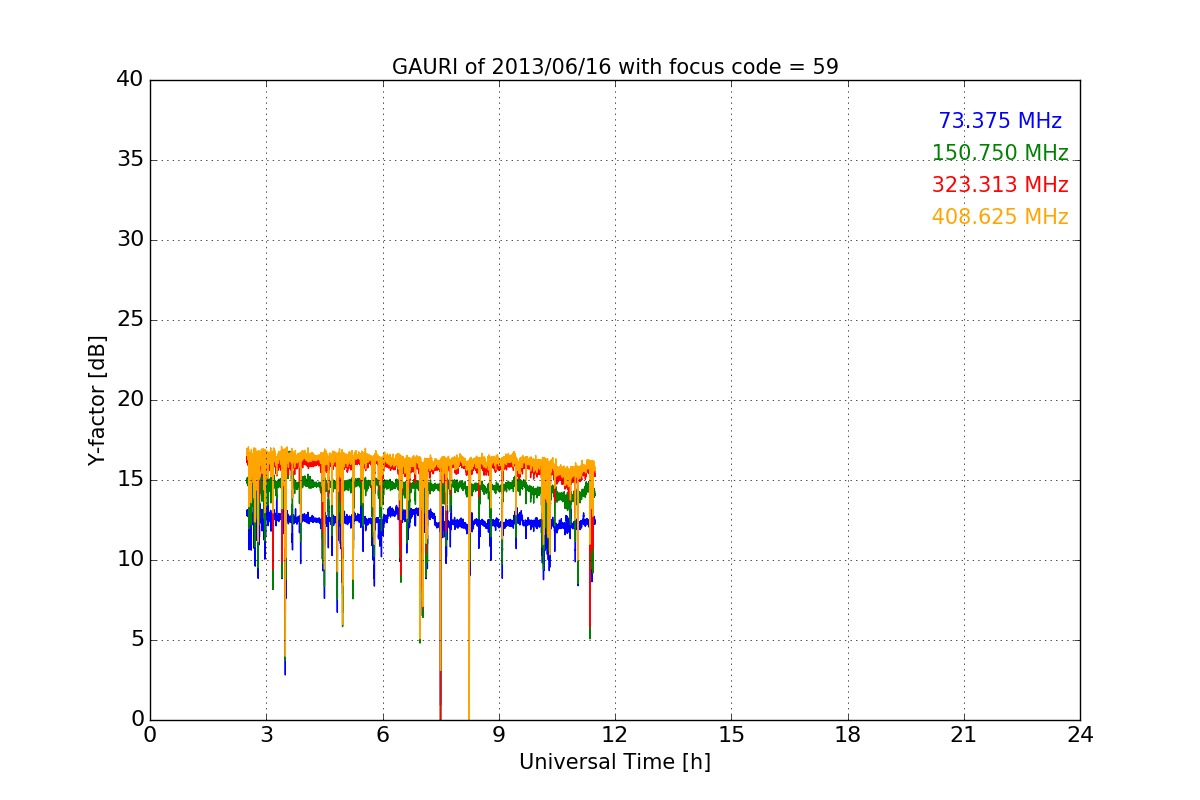The height and width of the screenshot is (800, 1200).
Task: Click the plot title 'GAURI of 2013/06/16 with focus code = 59'
Action: tap(615, 67)
